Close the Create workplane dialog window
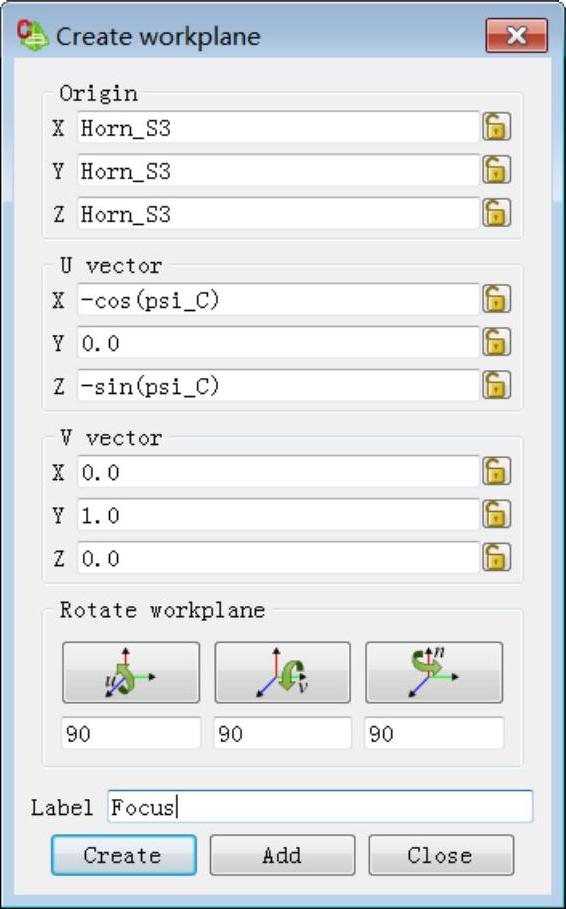This screenshot has height=909, width=566. [516, 36]
